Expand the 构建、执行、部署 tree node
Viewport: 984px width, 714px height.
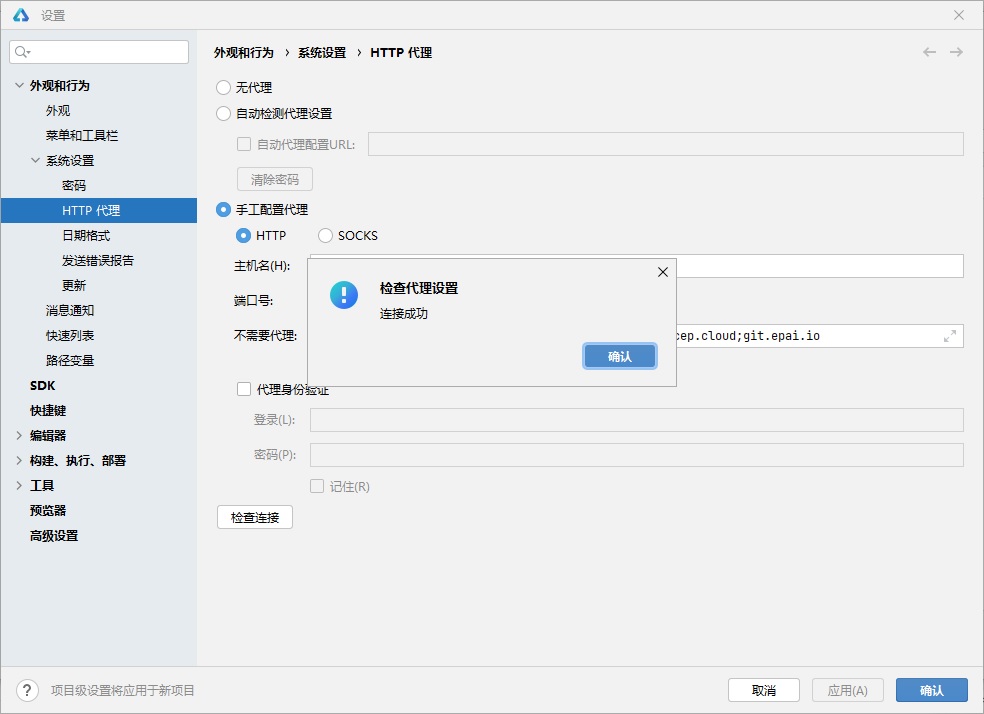[x=17, y=460]
